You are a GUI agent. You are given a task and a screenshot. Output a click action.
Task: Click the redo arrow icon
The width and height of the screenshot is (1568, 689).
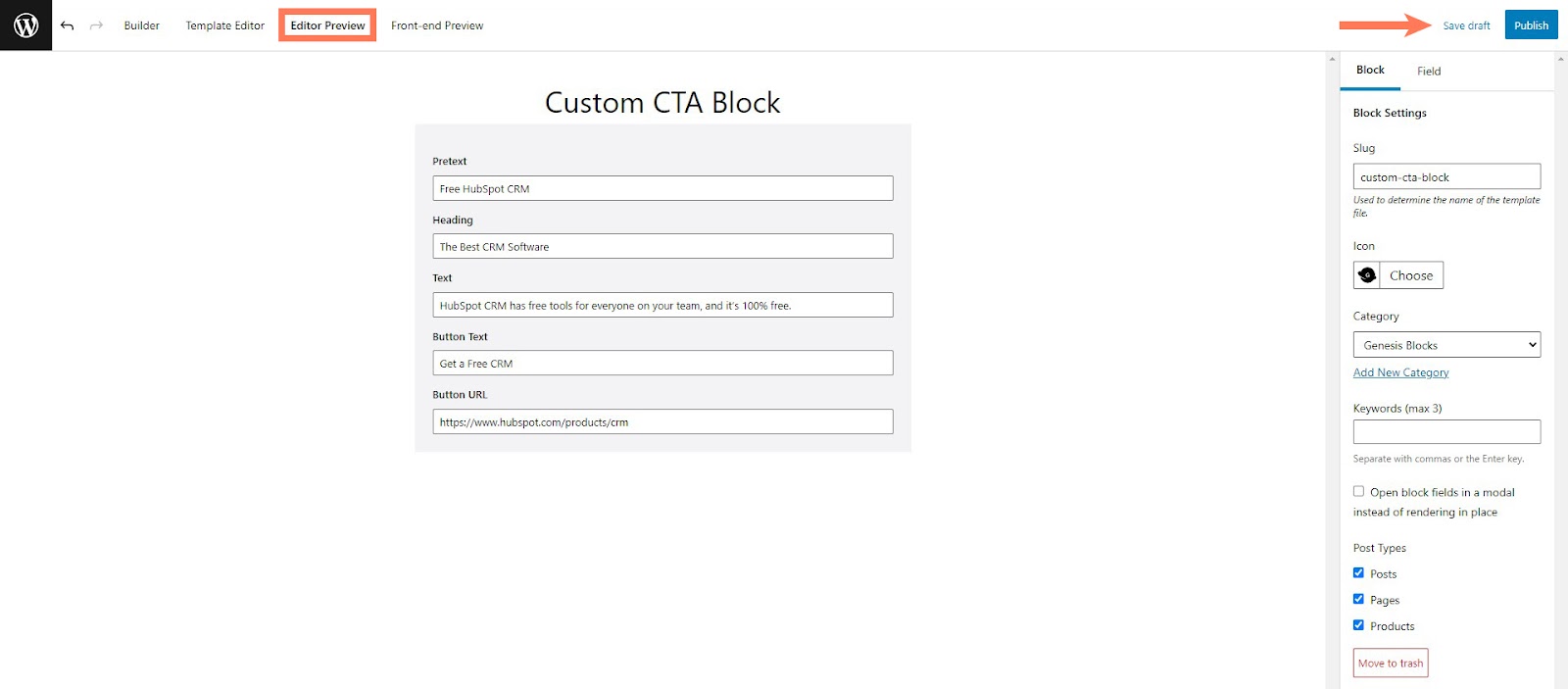pos(95,25)
